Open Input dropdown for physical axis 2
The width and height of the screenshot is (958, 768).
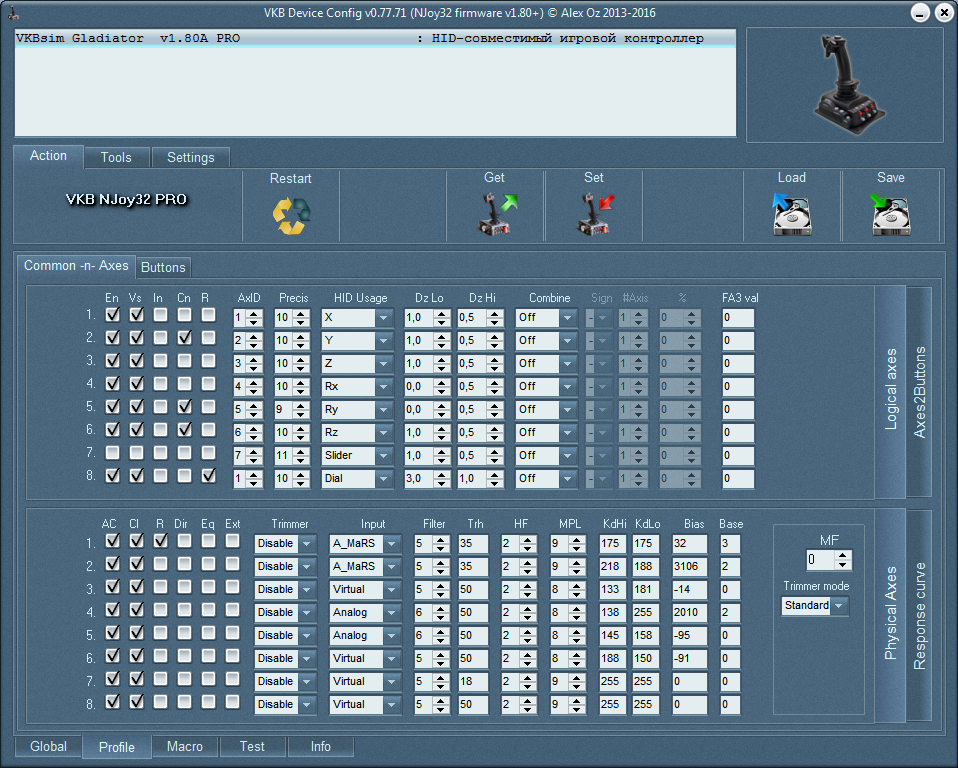coord(365,566)
